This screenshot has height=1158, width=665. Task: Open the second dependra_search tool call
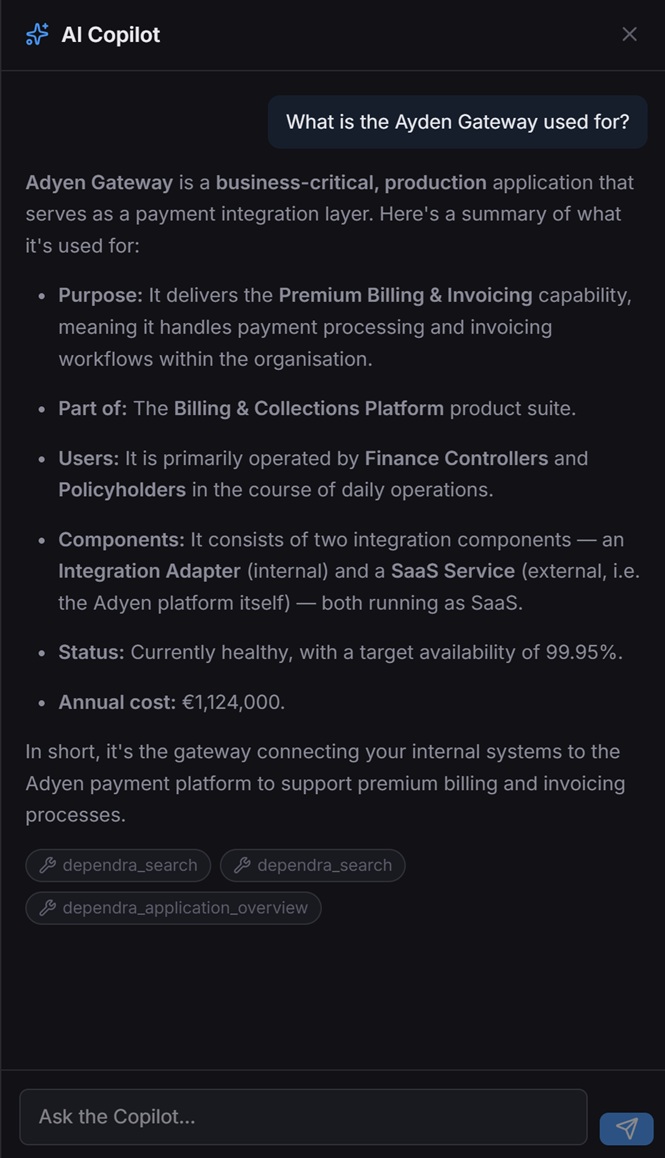click(313, 866)
